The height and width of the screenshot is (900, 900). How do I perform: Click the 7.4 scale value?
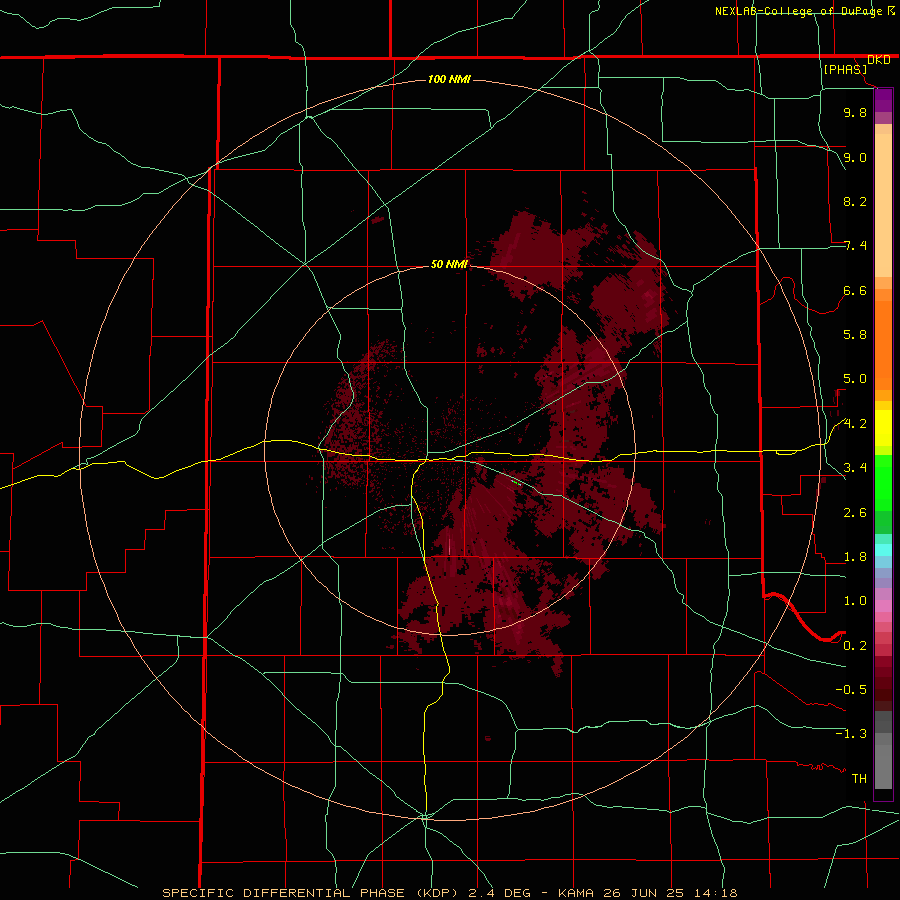click(855, 246)
